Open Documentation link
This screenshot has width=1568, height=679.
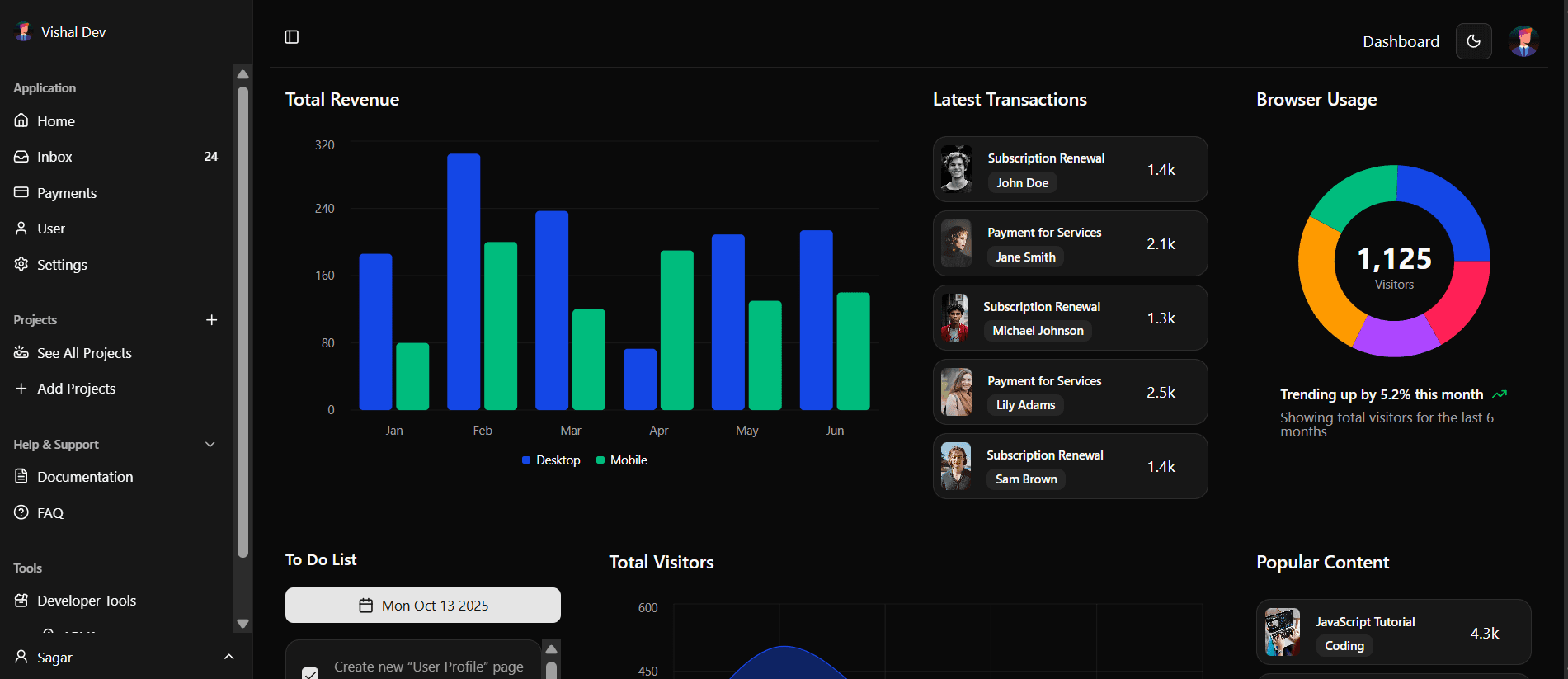click(116, 476)
